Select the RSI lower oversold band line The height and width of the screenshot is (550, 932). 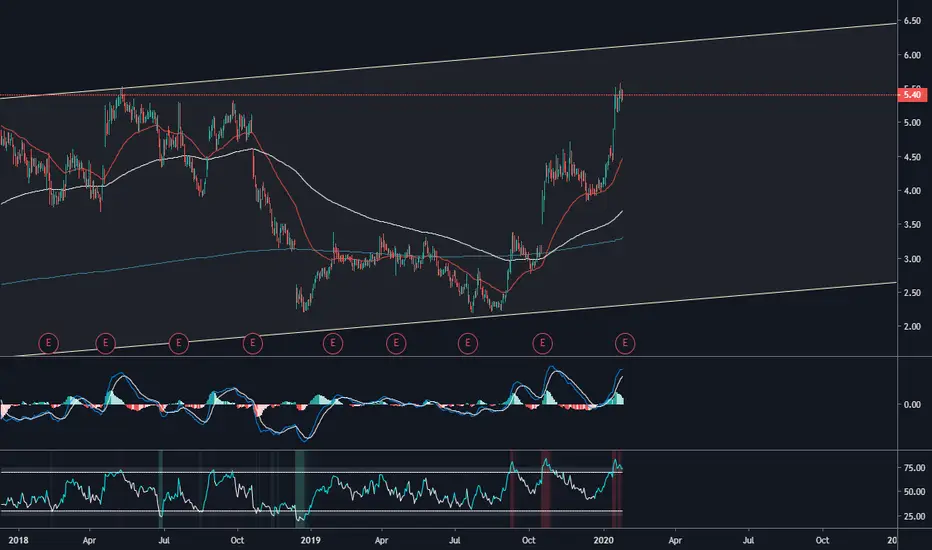[x=312, y=511]
